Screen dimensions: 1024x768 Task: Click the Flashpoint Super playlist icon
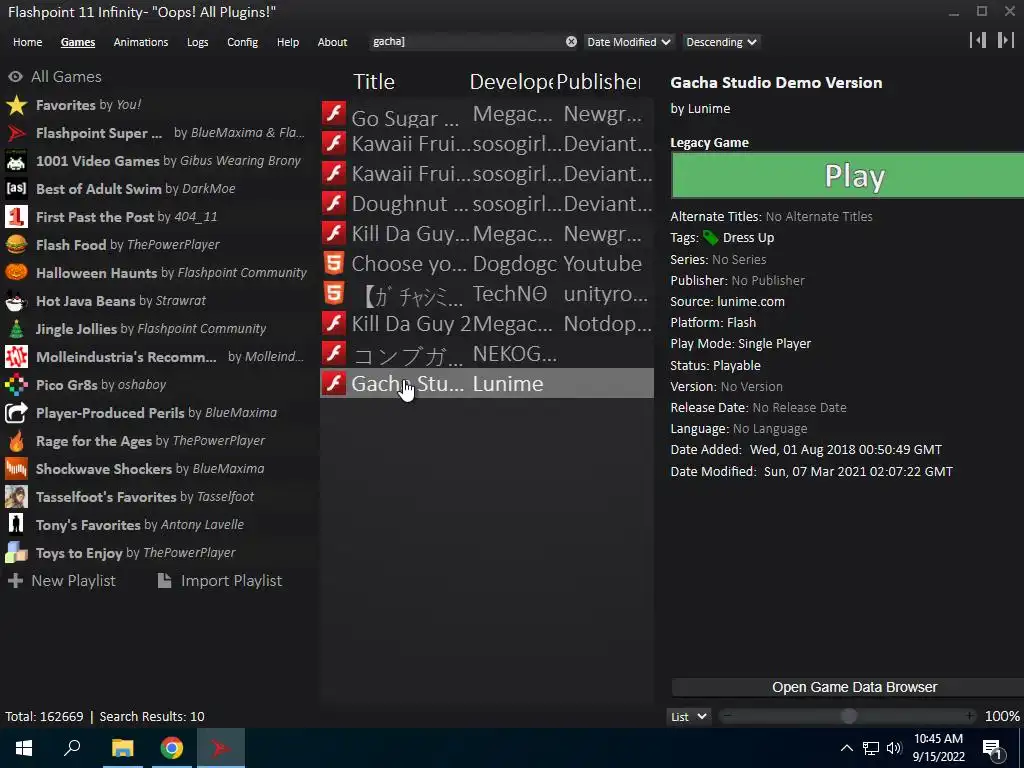pos(16,133)
